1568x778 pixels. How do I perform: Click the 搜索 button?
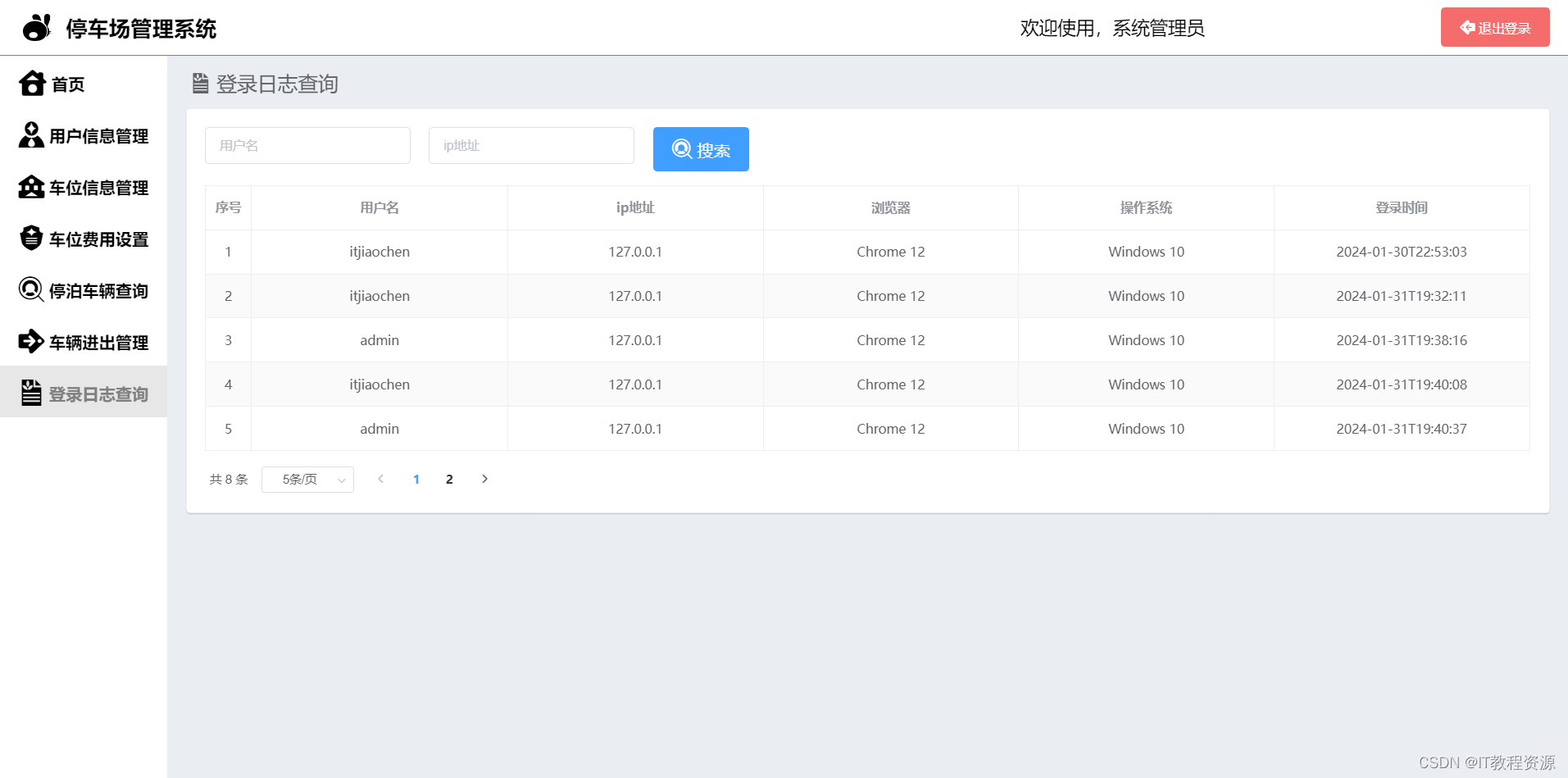tap(701, 149)
